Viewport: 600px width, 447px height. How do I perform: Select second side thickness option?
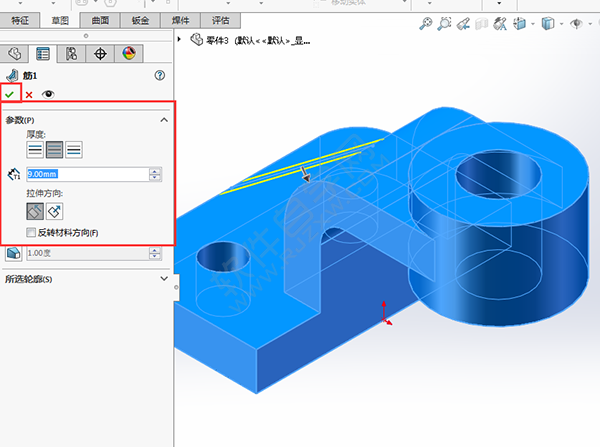(x=74, y=150)
